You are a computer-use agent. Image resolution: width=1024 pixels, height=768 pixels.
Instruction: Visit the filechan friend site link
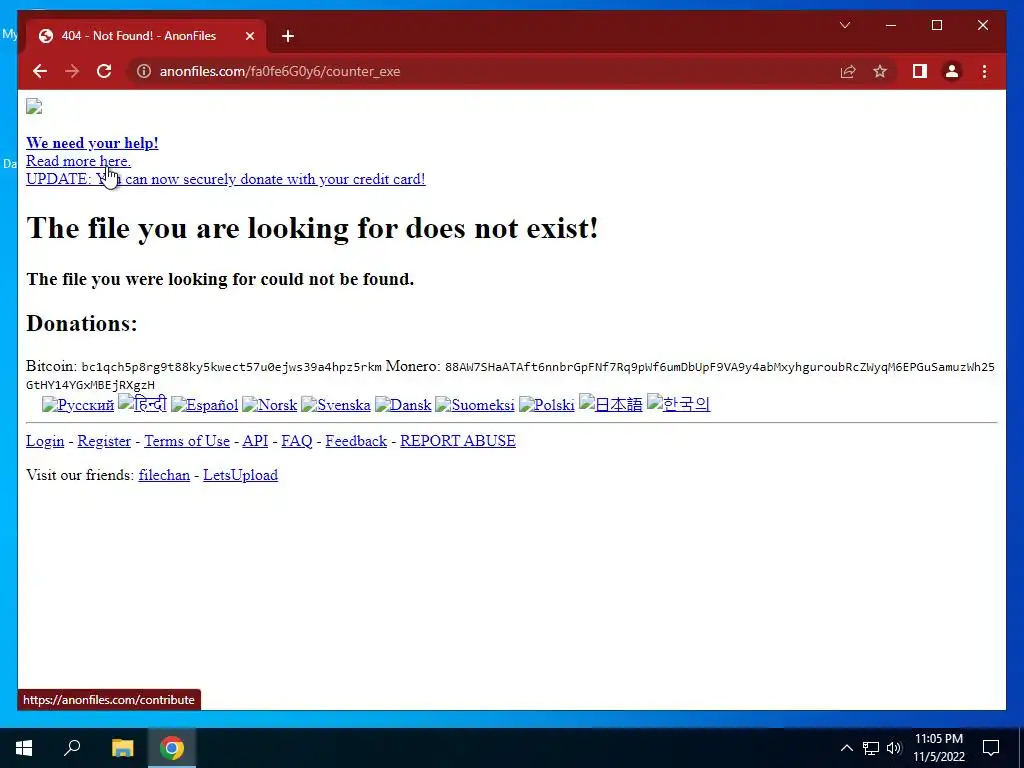pos(164,475)
